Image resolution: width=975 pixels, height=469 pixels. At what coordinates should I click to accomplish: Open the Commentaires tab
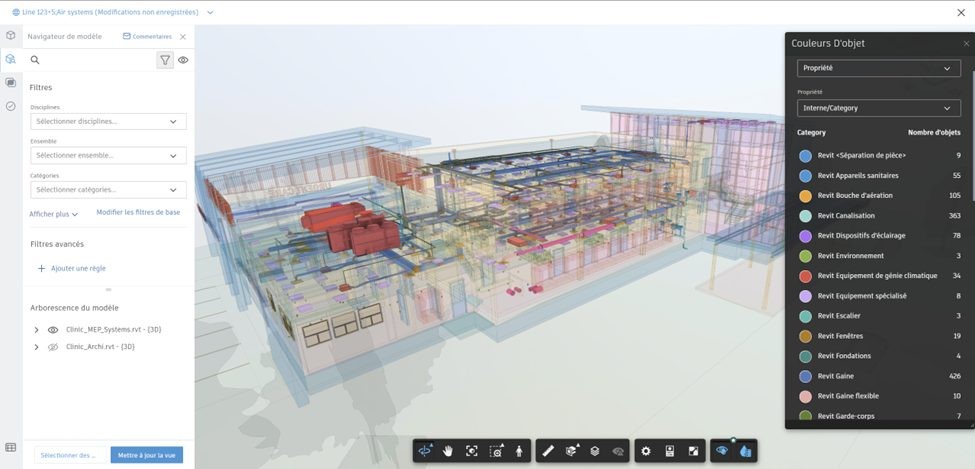pos(146,36)
